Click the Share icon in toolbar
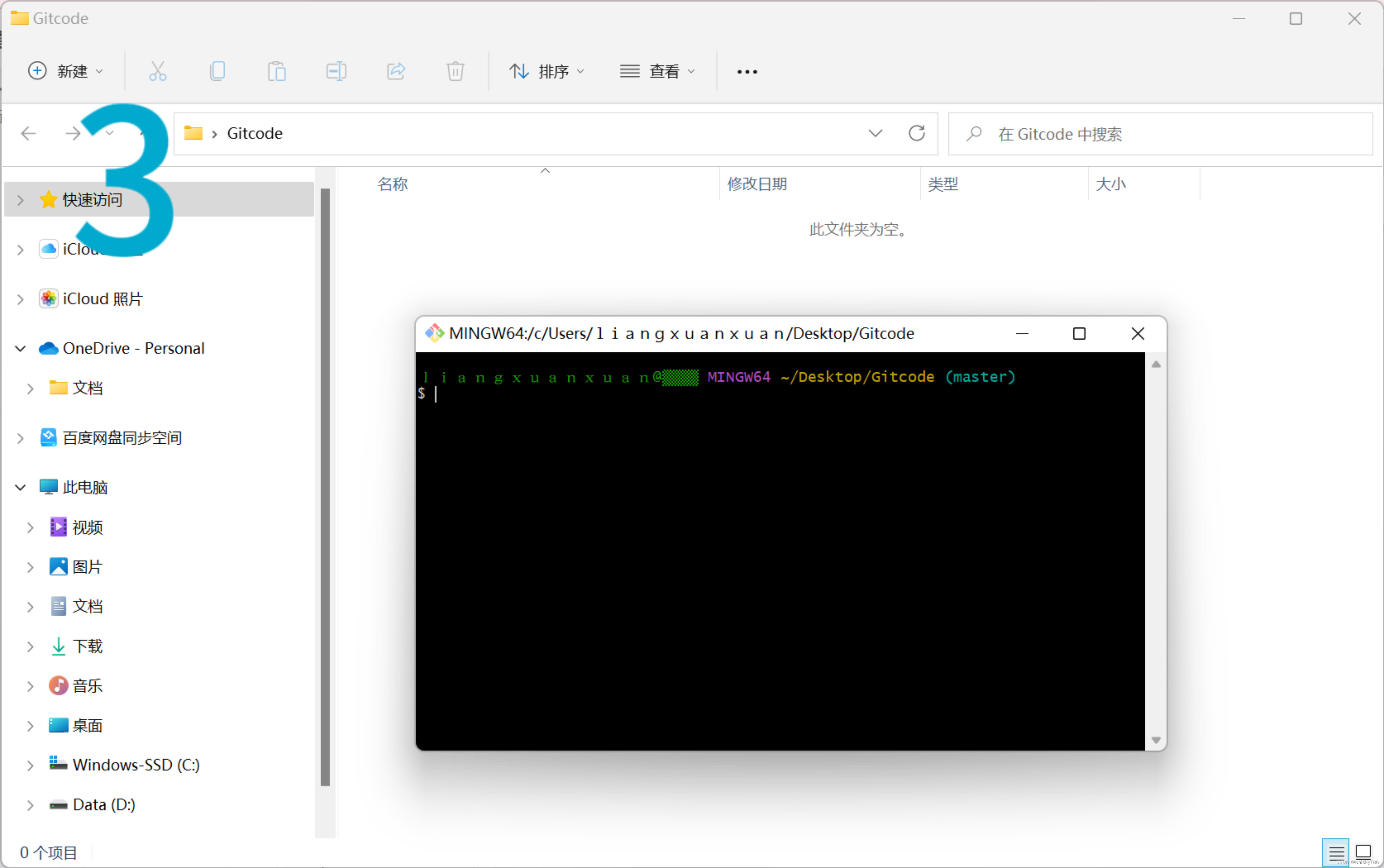The image size is (1384, 868). (x=396, y=71)
